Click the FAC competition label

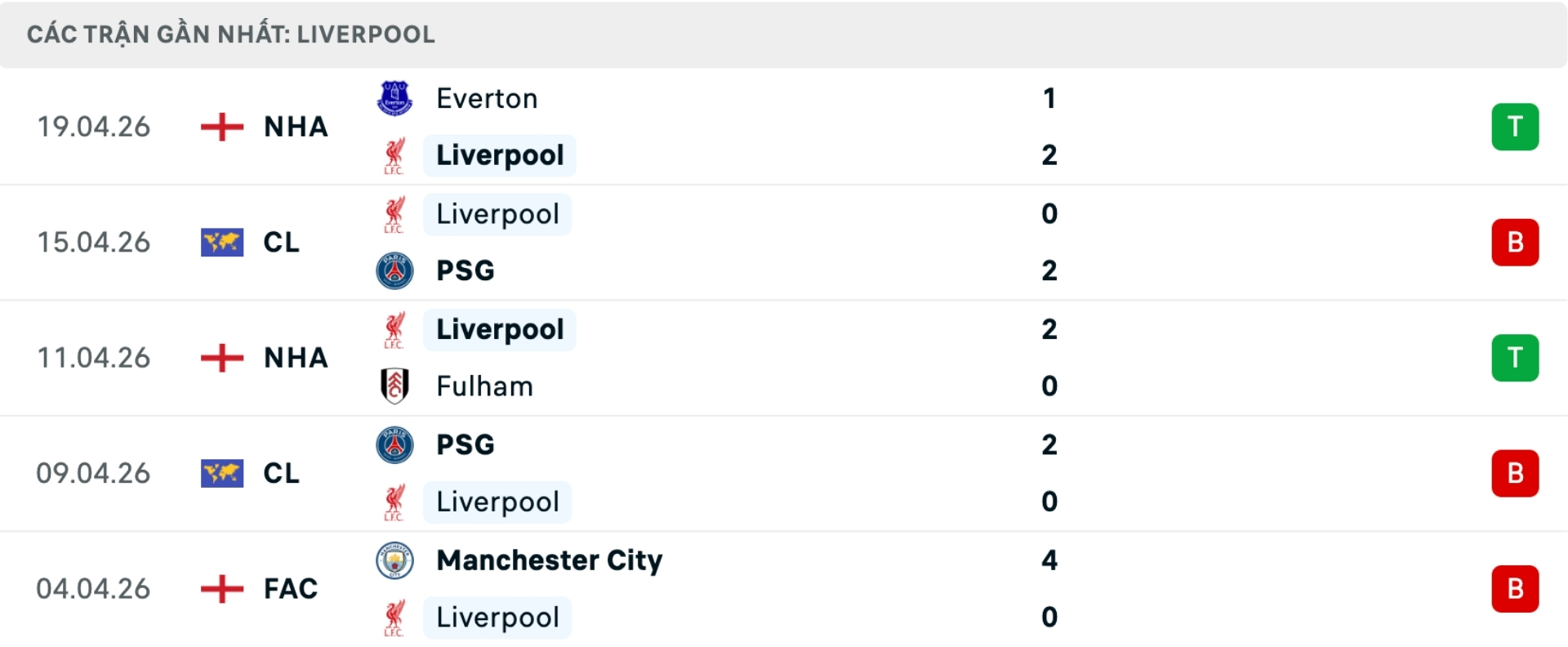pyautogui.click(x=291, y=588)
